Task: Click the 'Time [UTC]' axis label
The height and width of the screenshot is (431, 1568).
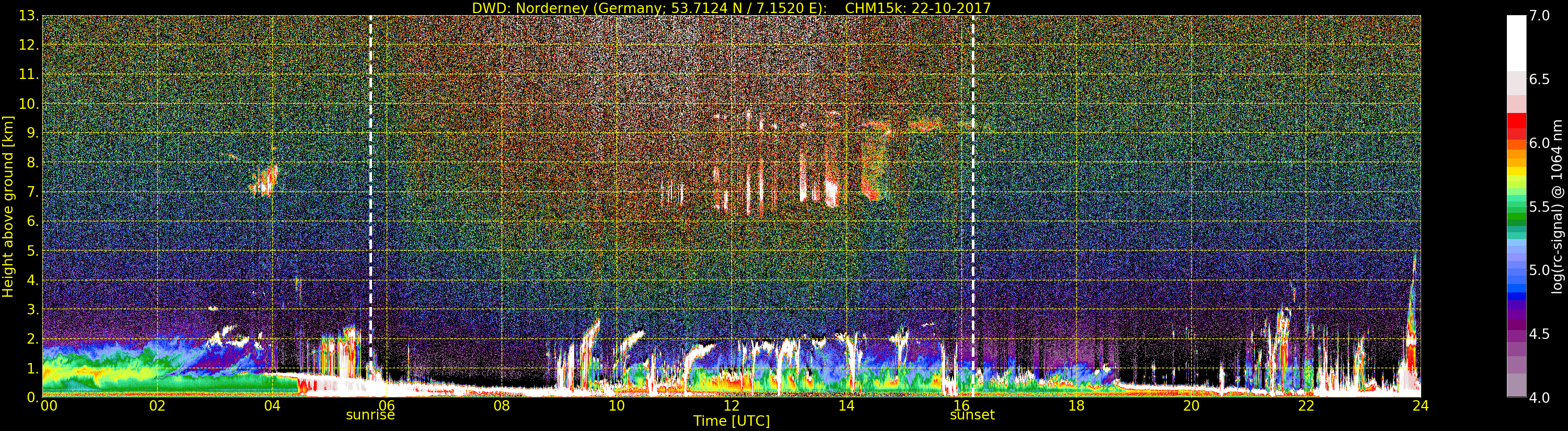Action: [731, 421]
